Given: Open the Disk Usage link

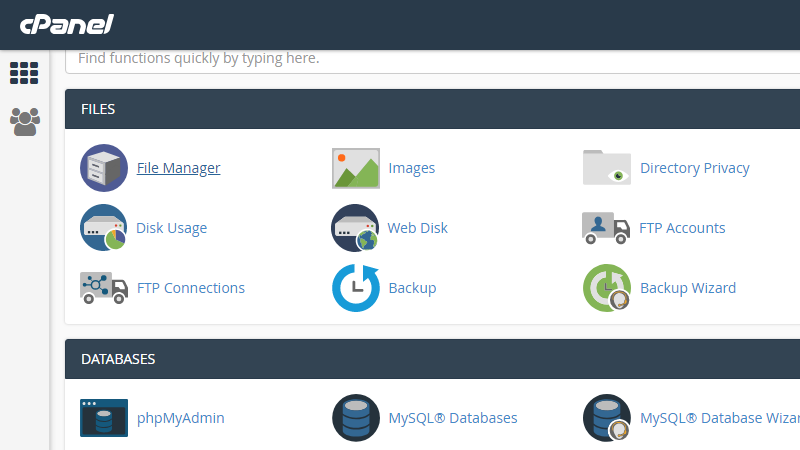Looking at the screenshot, I should [171, 228].
